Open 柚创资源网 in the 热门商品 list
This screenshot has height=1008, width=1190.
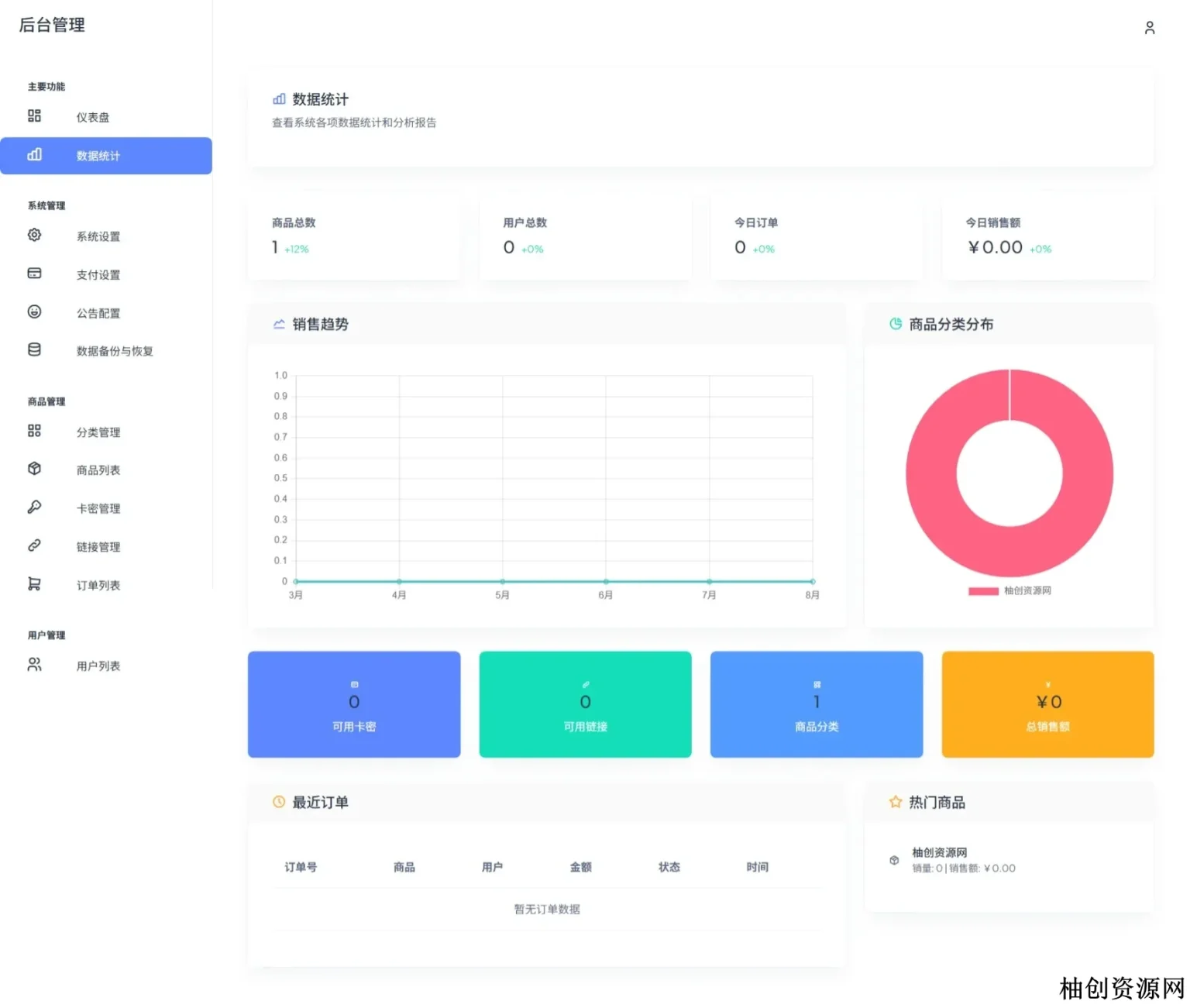pyautogui.click(x=939, y=852)
